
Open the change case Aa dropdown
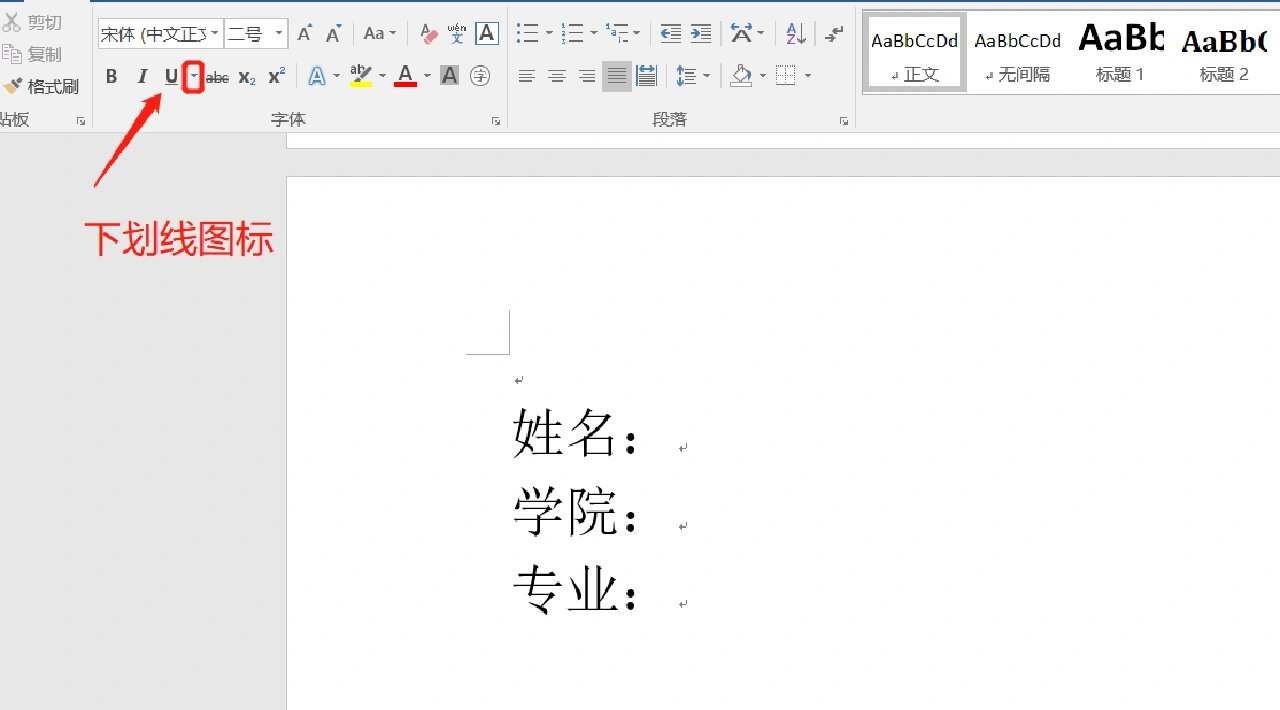point(379,34)
